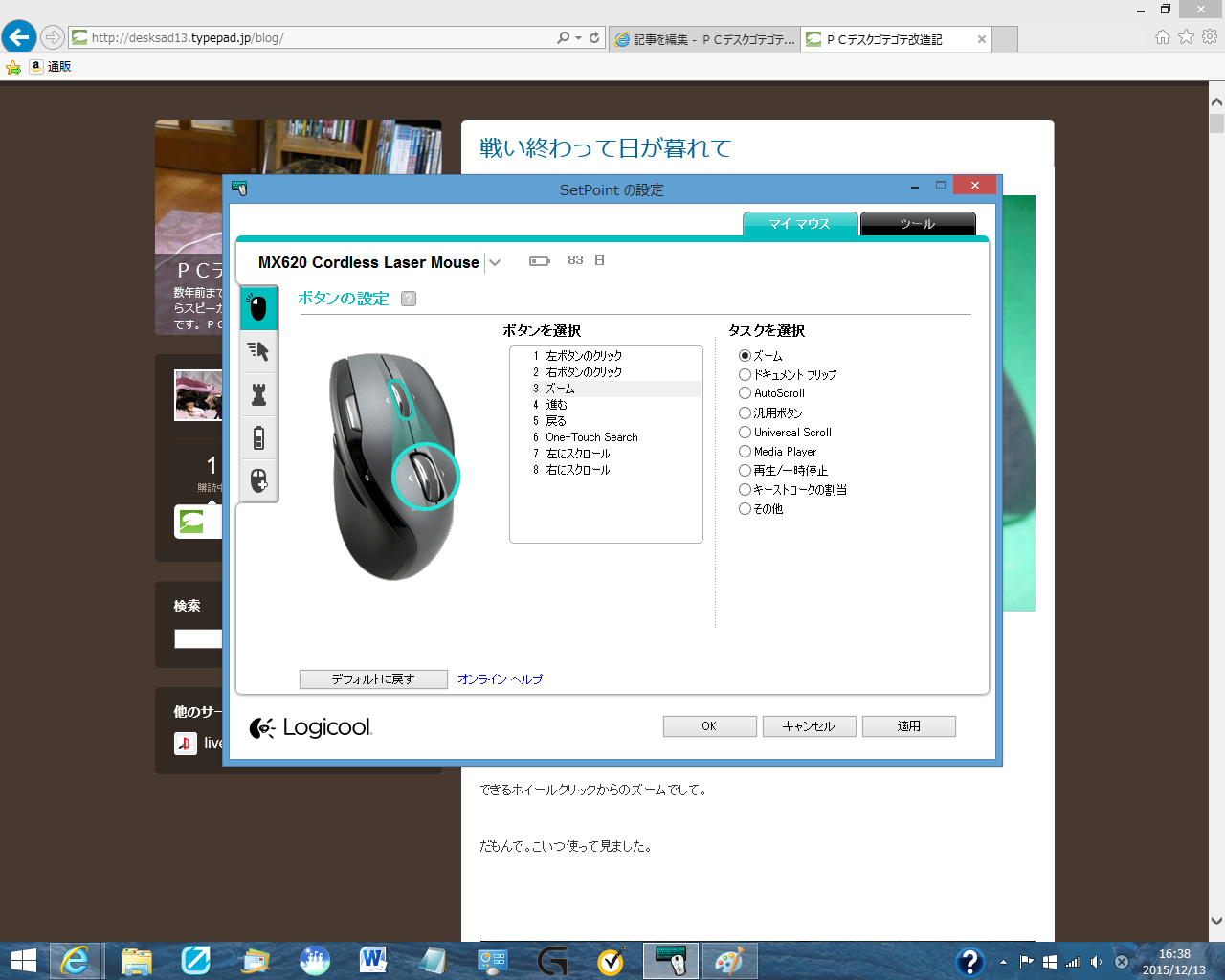This screenshot has height=980, width=1225.
Task: Click the browser address bar URL
Action: tap(188, 38)
